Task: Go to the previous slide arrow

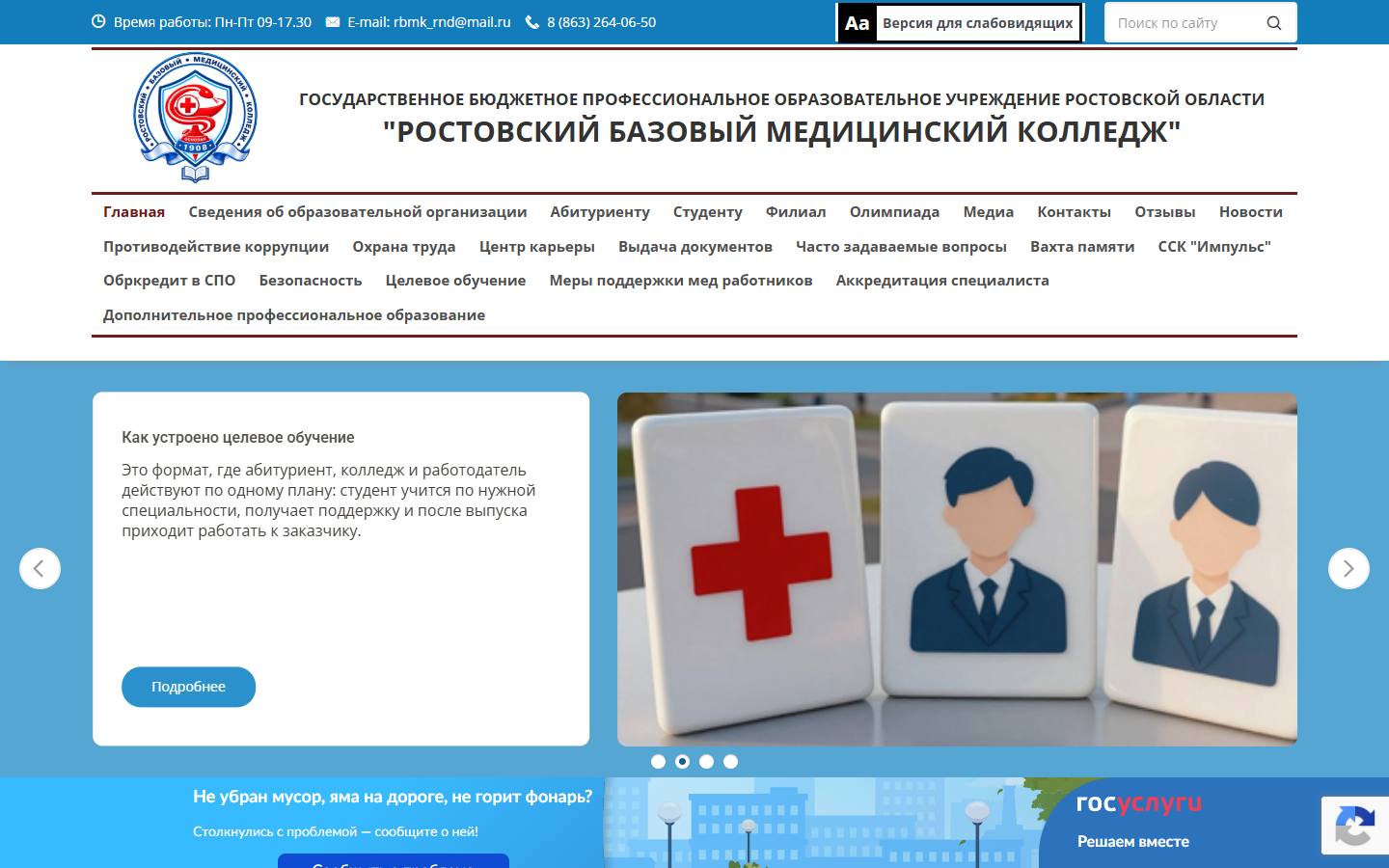Action: [40, 568]
